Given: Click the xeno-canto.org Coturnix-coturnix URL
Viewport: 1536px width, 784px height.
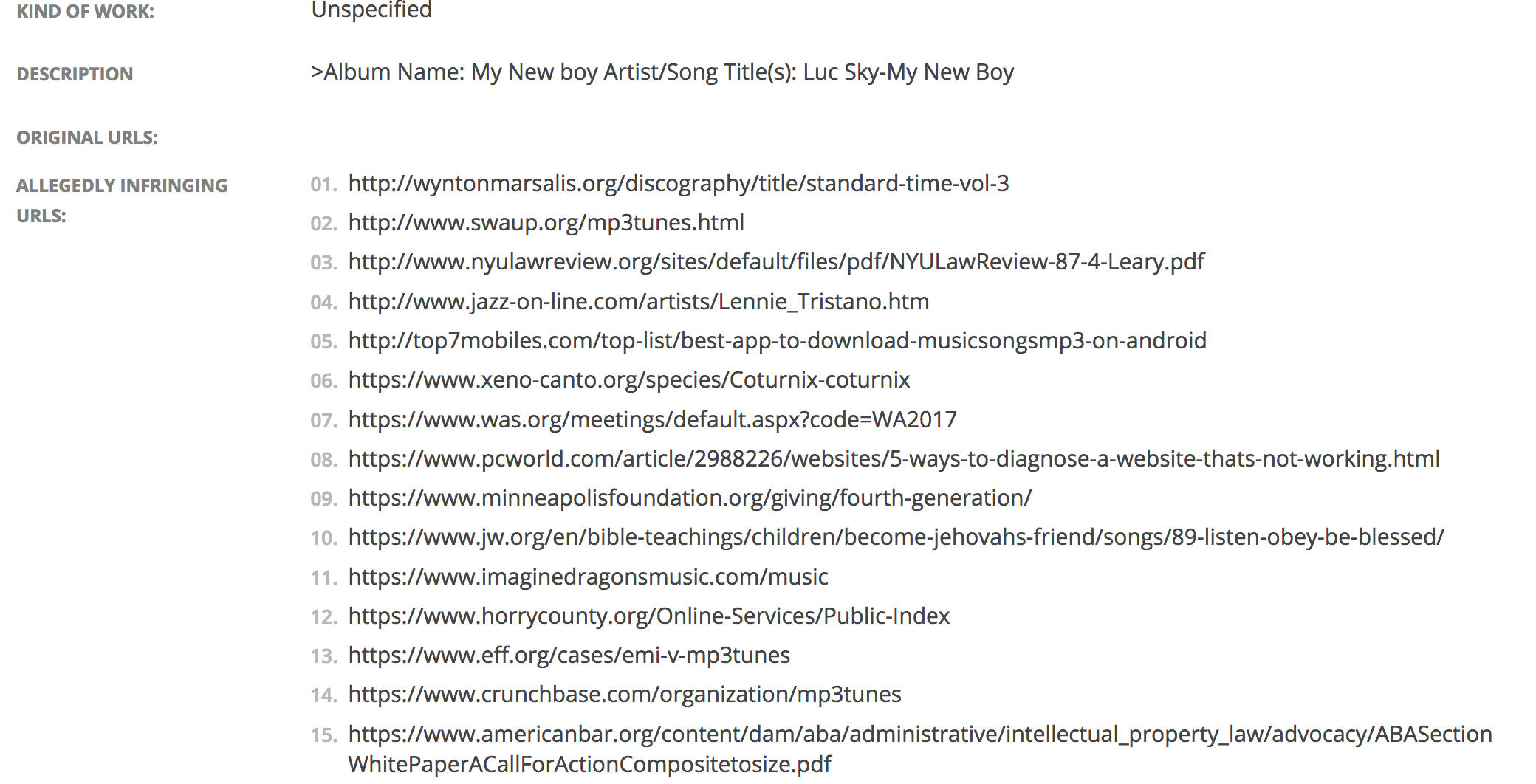Looking at the screenshot, I should (x=629, y=379).
